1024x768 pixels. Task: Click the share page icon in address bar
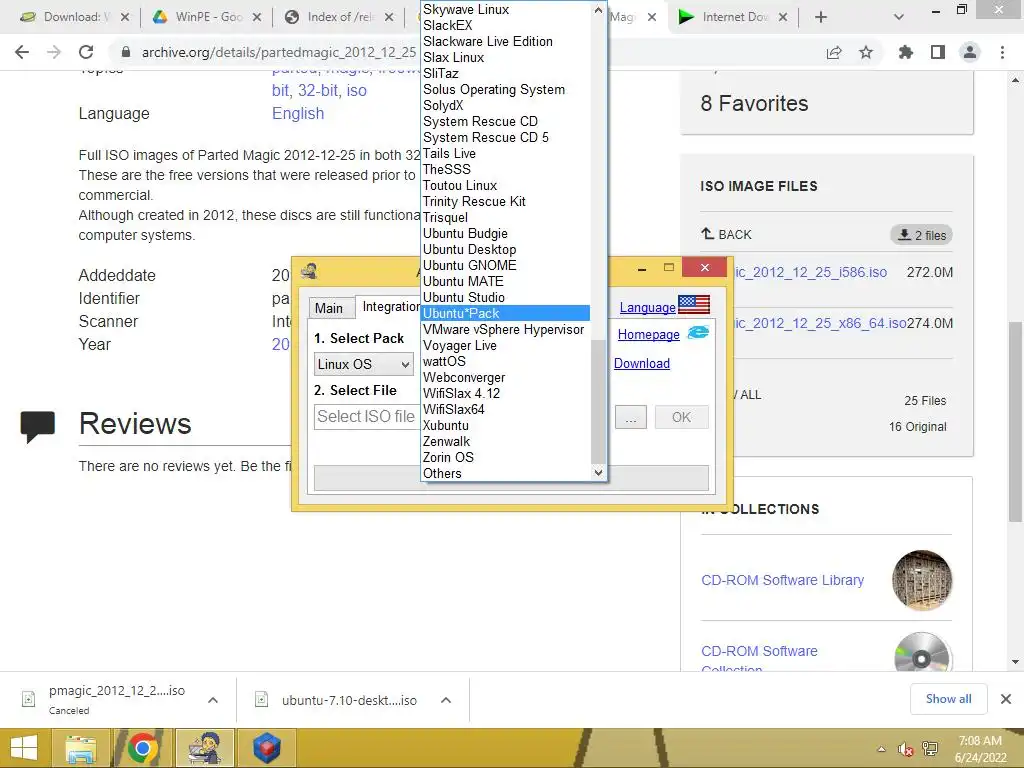[x=834, y=52]
